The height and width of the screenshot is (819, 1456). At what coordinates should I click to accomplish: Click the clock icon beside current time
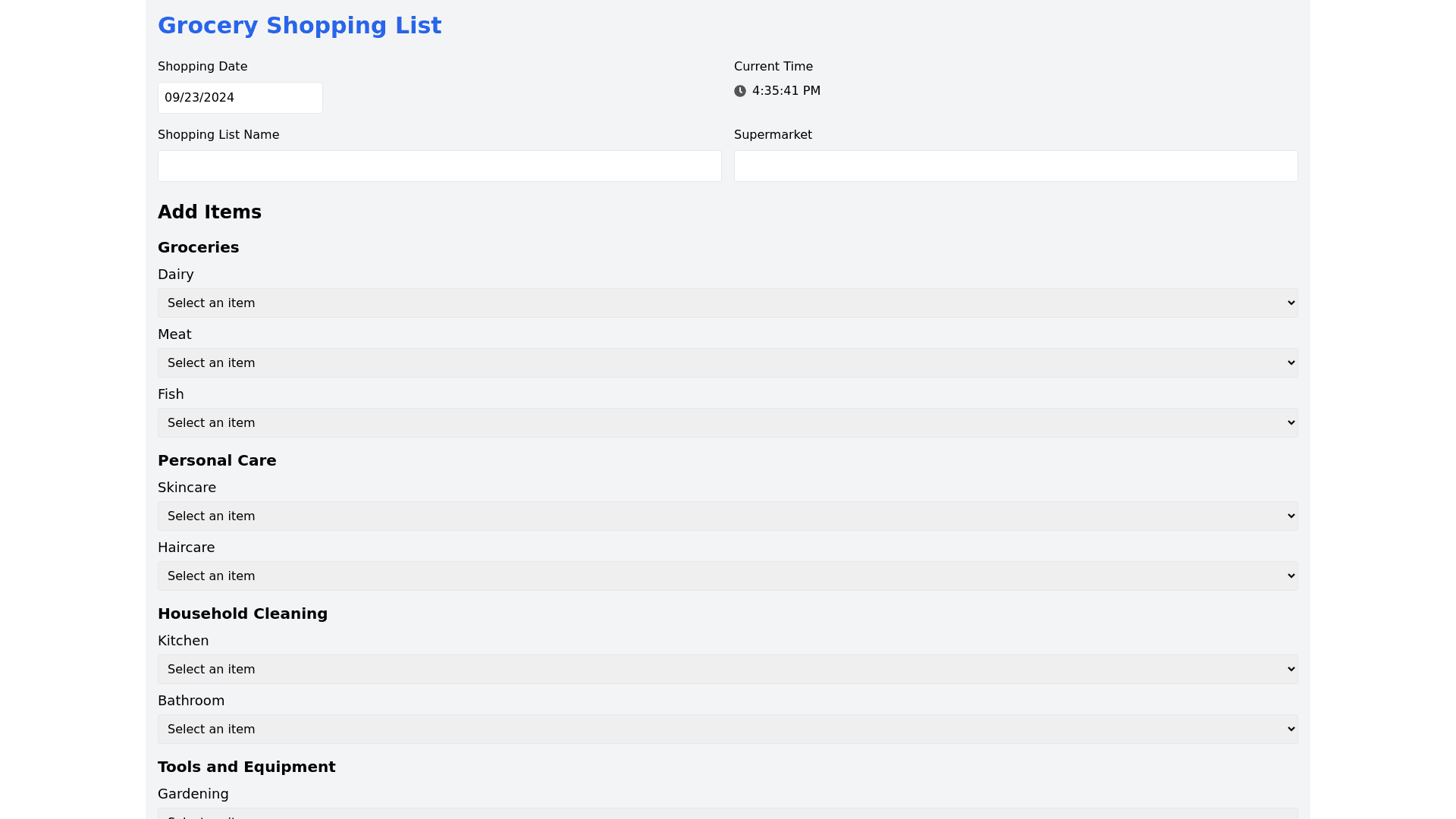click(x=740, y=91)
